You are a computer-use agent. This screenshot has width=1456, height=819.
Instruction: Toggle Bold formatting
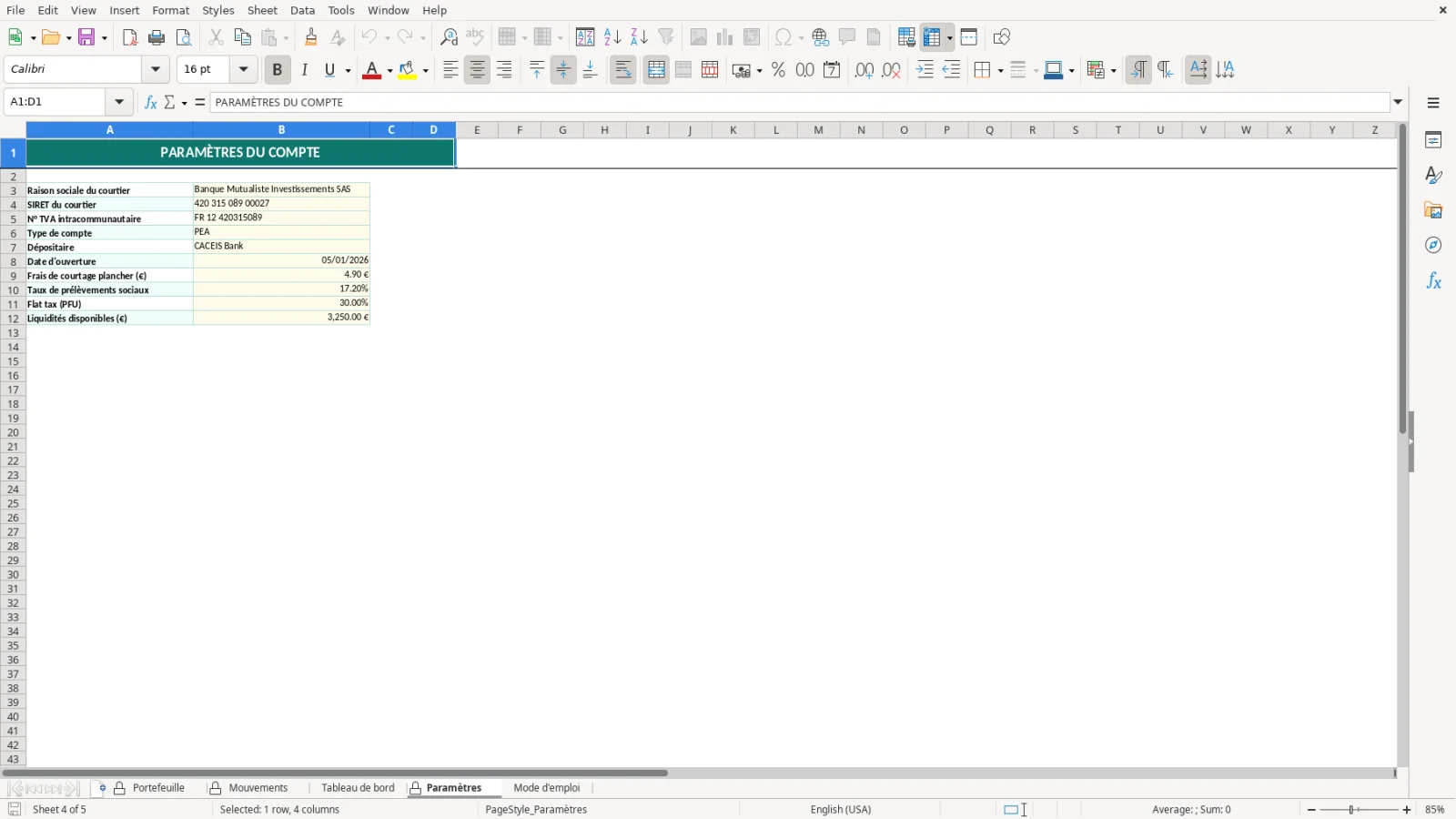pyautogui.click(x=278, y=70)
